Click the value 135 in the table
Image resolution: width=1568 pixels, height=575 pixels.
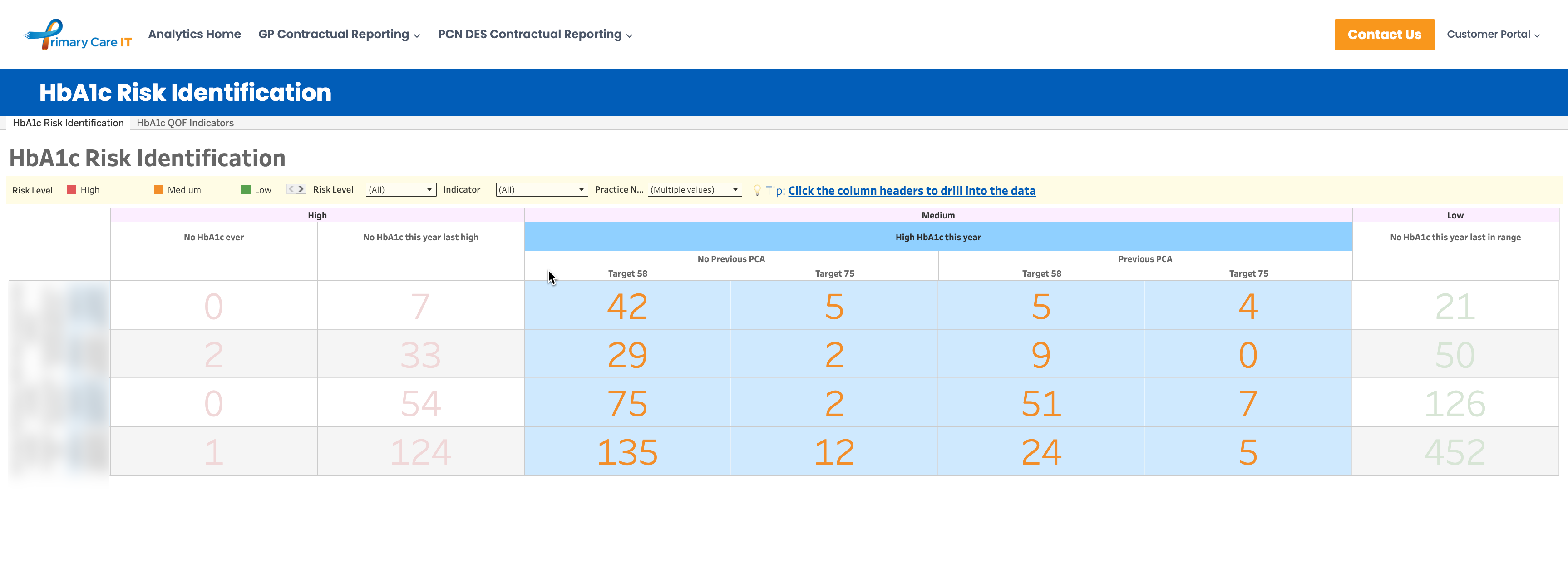tap(627, 452)
